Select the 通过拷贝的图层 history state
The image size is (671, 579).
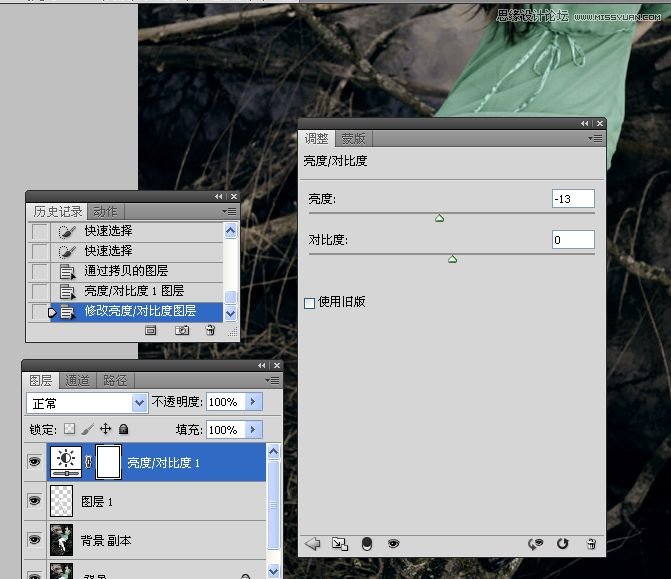coord(137,271)
